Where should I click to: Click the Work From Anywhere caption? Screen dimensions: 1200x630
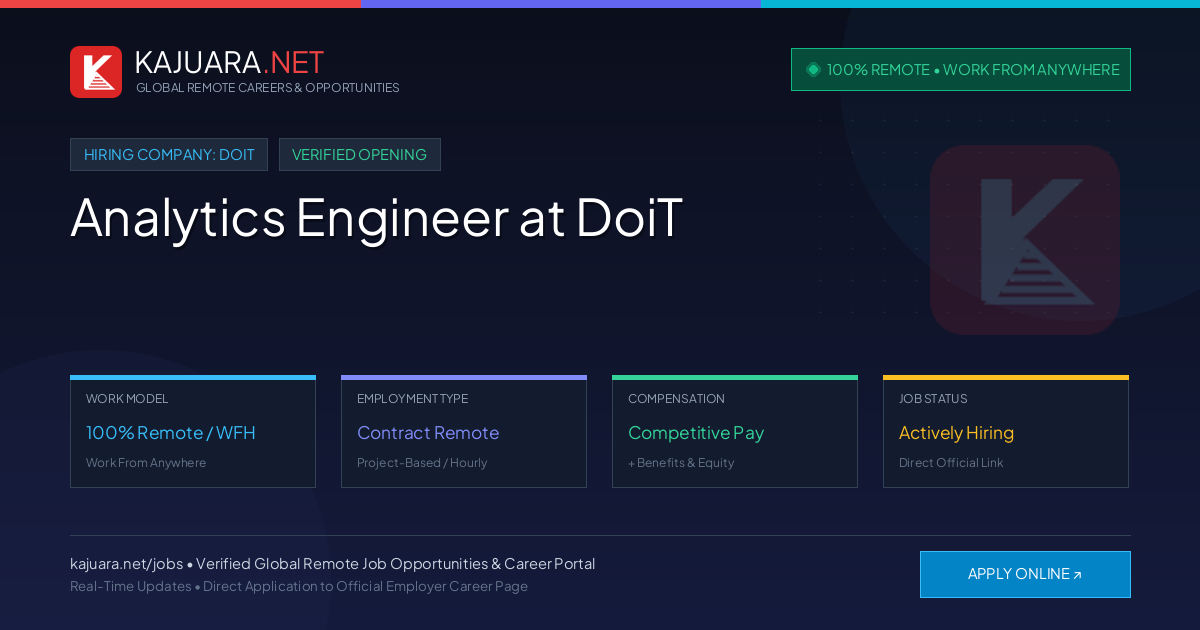point(146,463)
